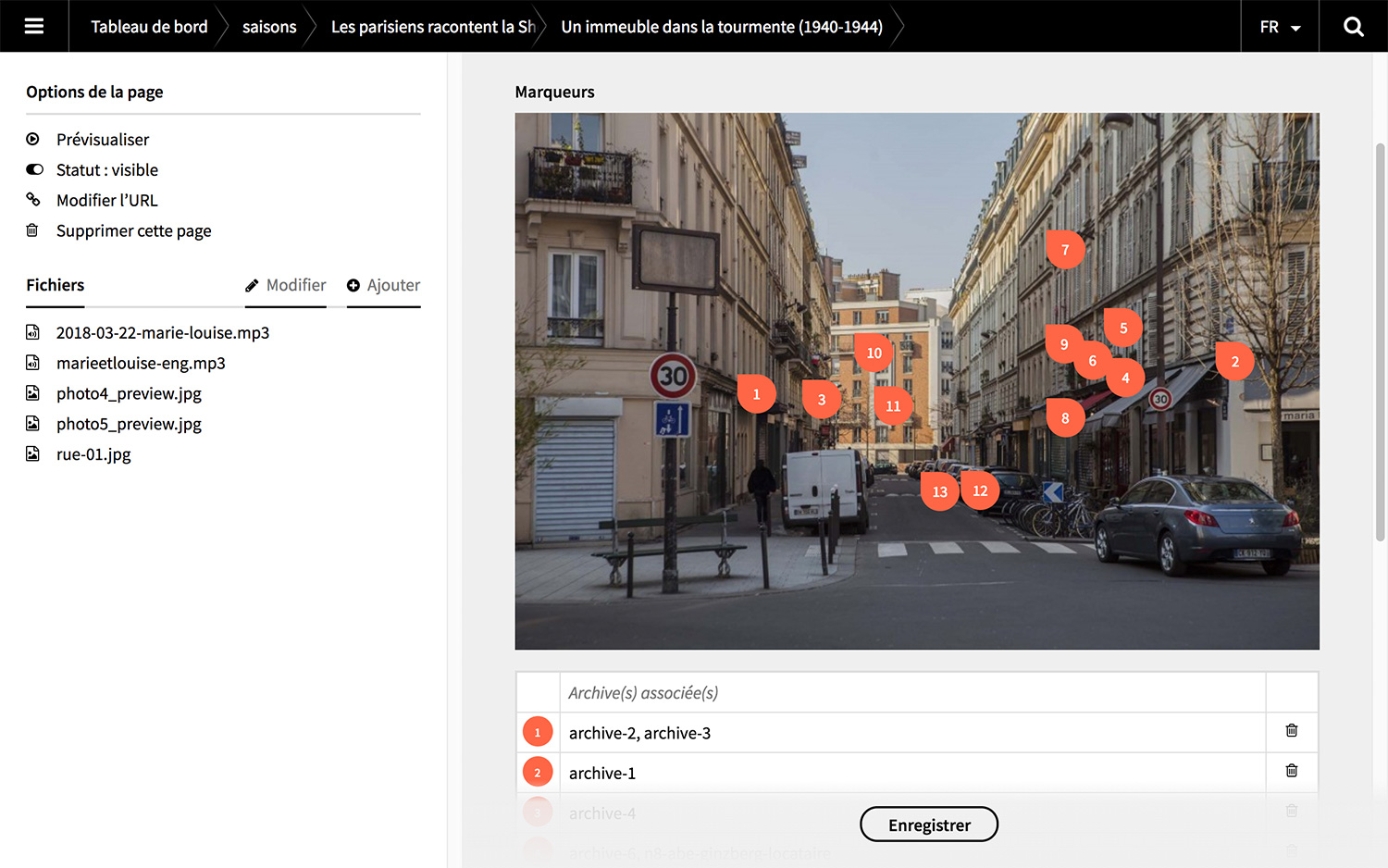The image size is (1388, 868).
Task: Click image file icon of rue-01.jpg
Action: coord(32,454)
